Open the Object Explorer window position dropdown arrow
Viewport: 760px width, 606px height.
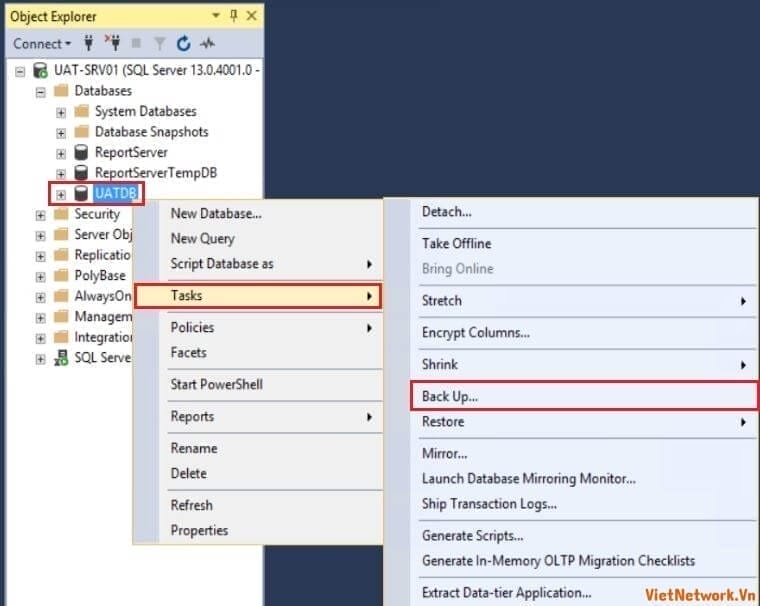click(x=216, y=16)
